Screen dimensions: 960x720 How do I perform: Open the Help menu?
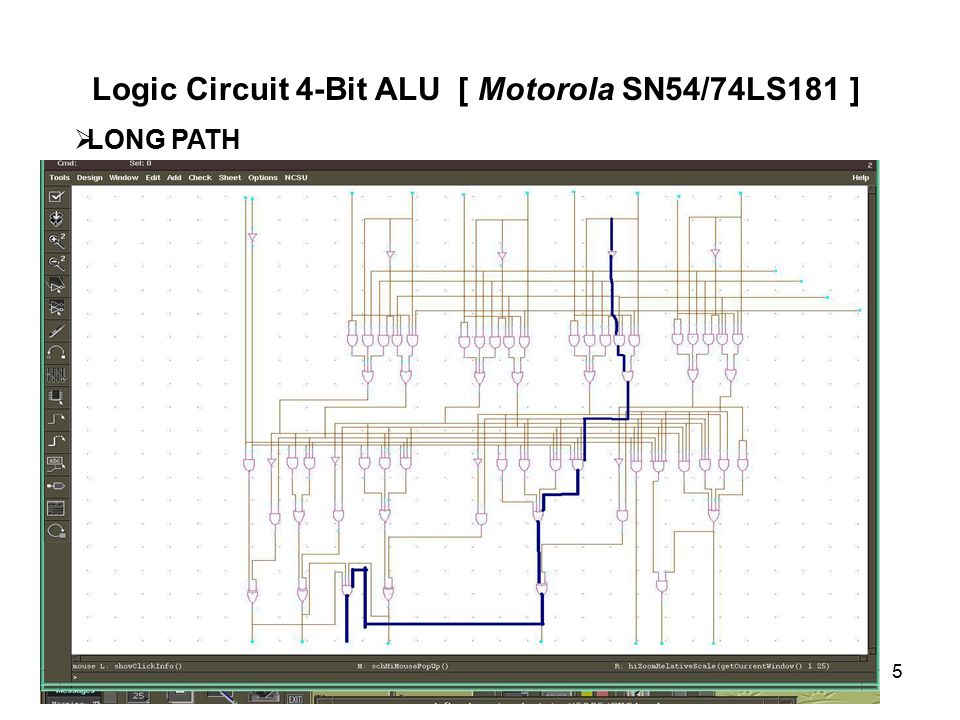pyautogui.click(x=860, y=178)
